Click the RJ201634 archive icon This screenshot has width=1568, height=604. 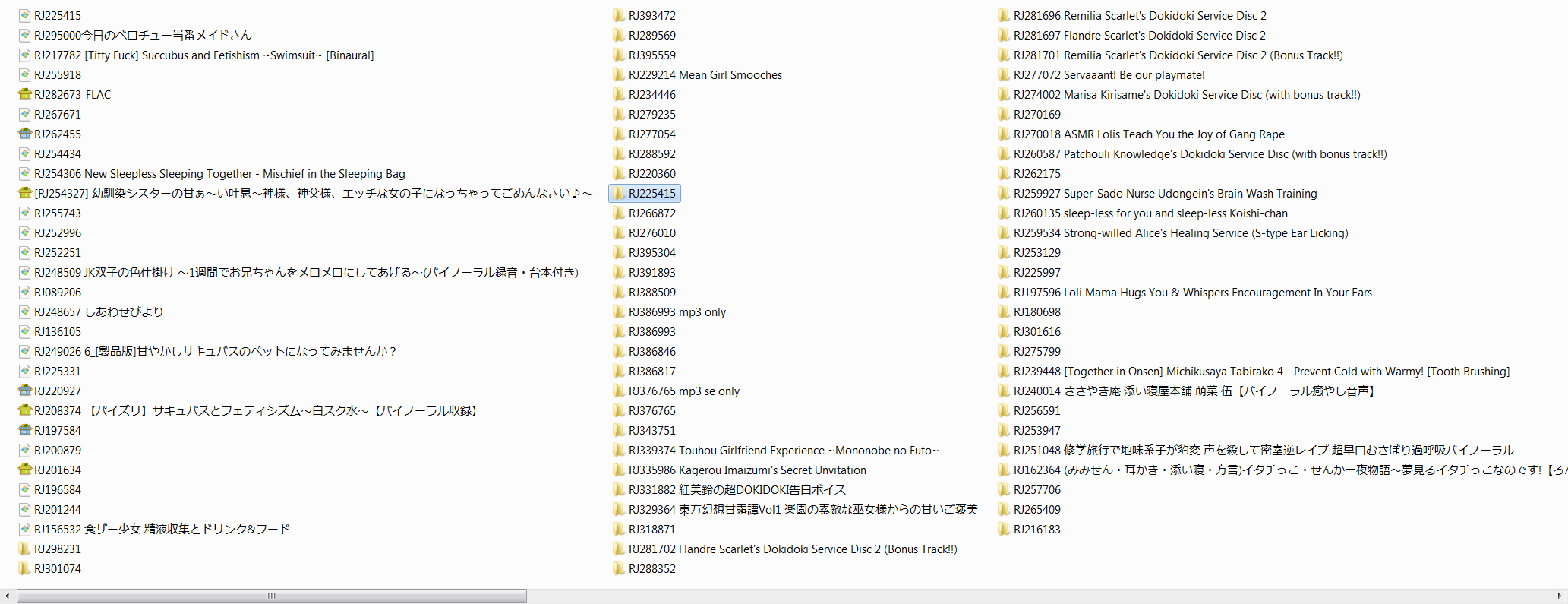(x=24, y=470)
